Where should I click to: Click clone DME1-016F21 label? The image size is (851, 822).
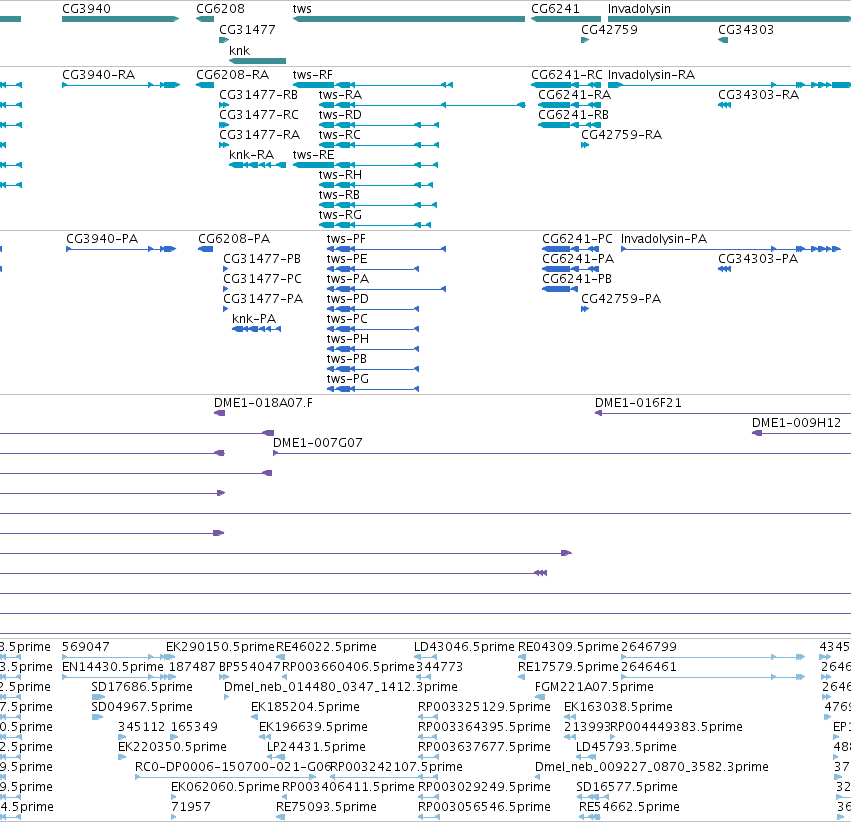point(638,403)
